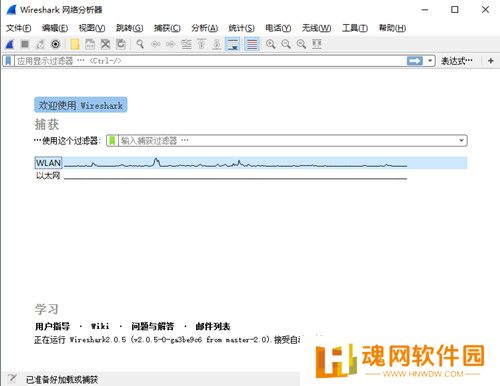The image size is (500, 386).
Task: Add a filter button with plus
Action: click(491, 61)
